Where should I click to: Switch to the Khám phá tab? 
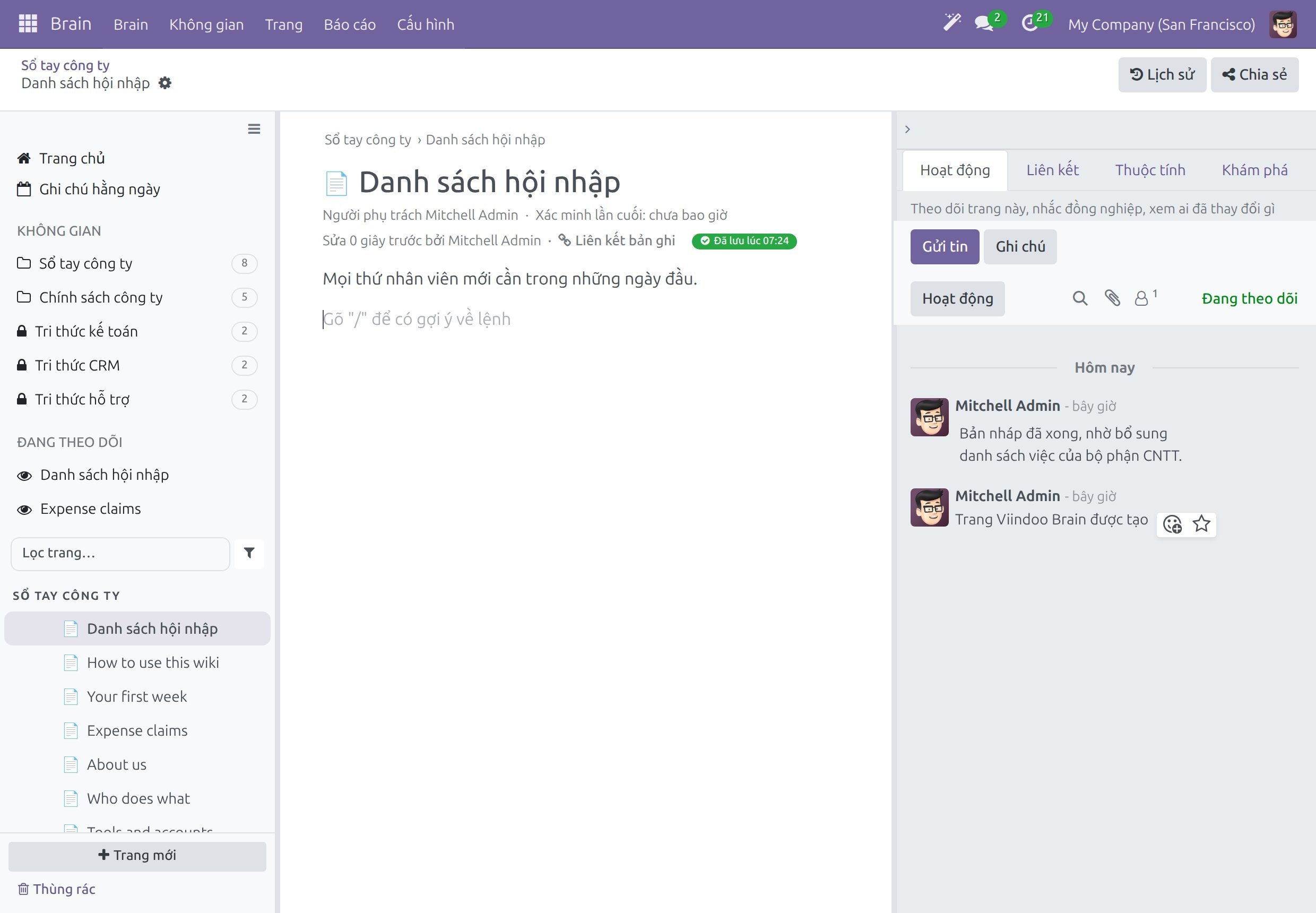[1255, 170]
